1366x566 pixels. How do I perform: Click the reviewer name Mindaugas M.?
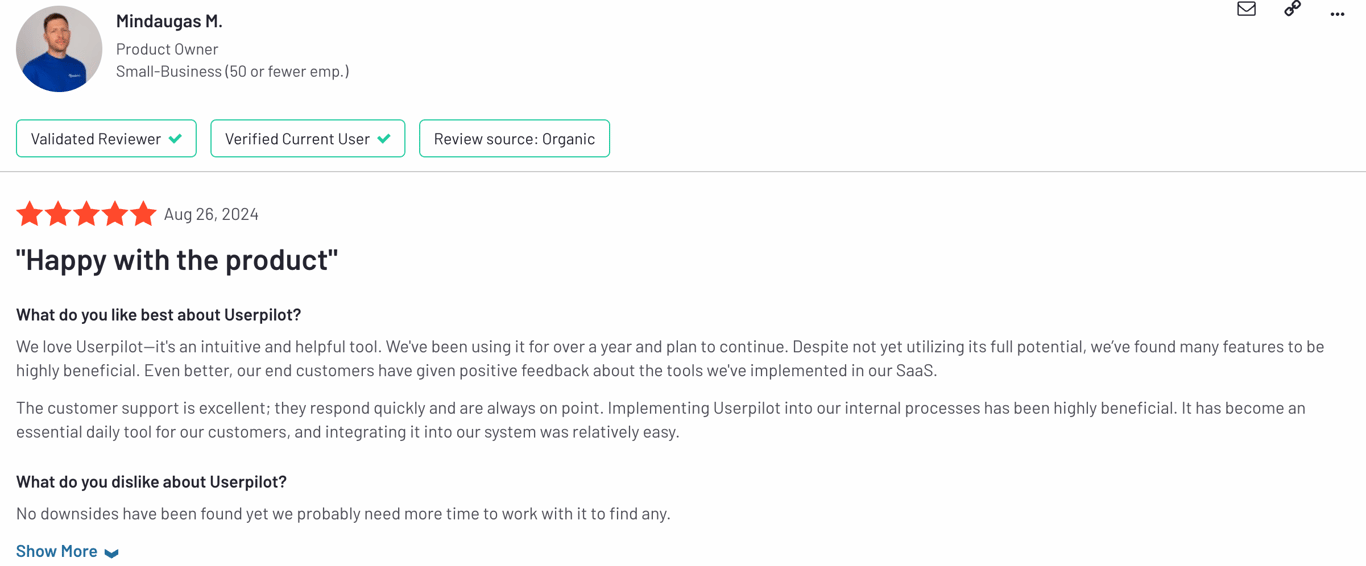[x=169, y=21]
